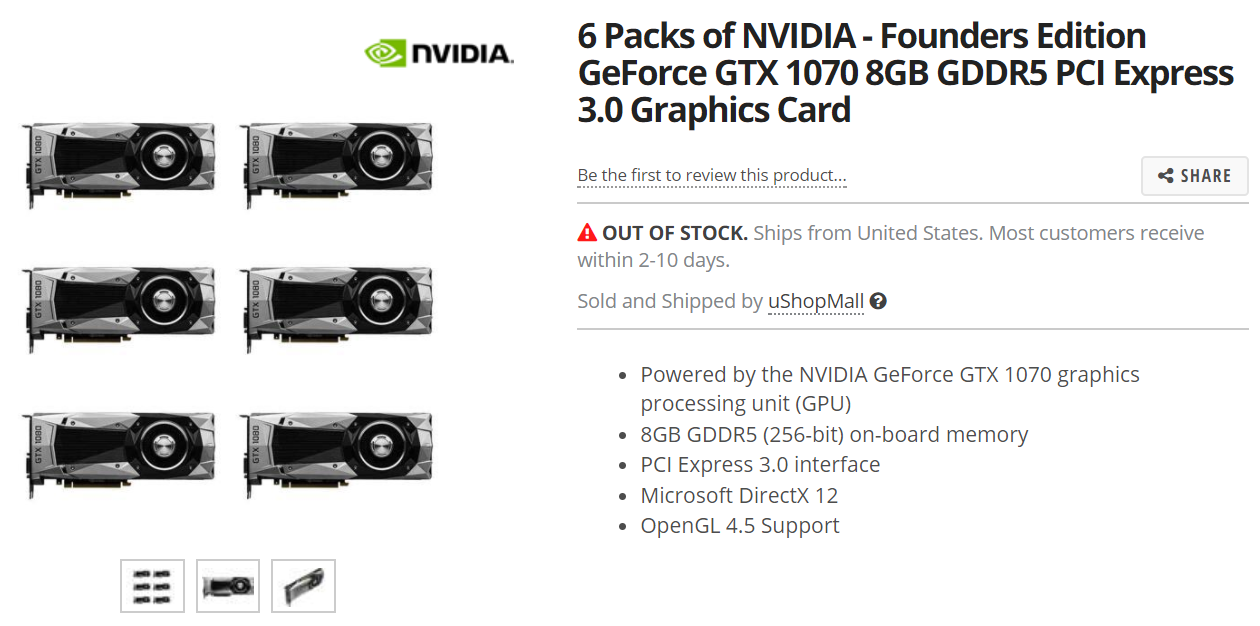Click the NVIDIA logo at top
The image size is (1260, 626).
(439, 53)
